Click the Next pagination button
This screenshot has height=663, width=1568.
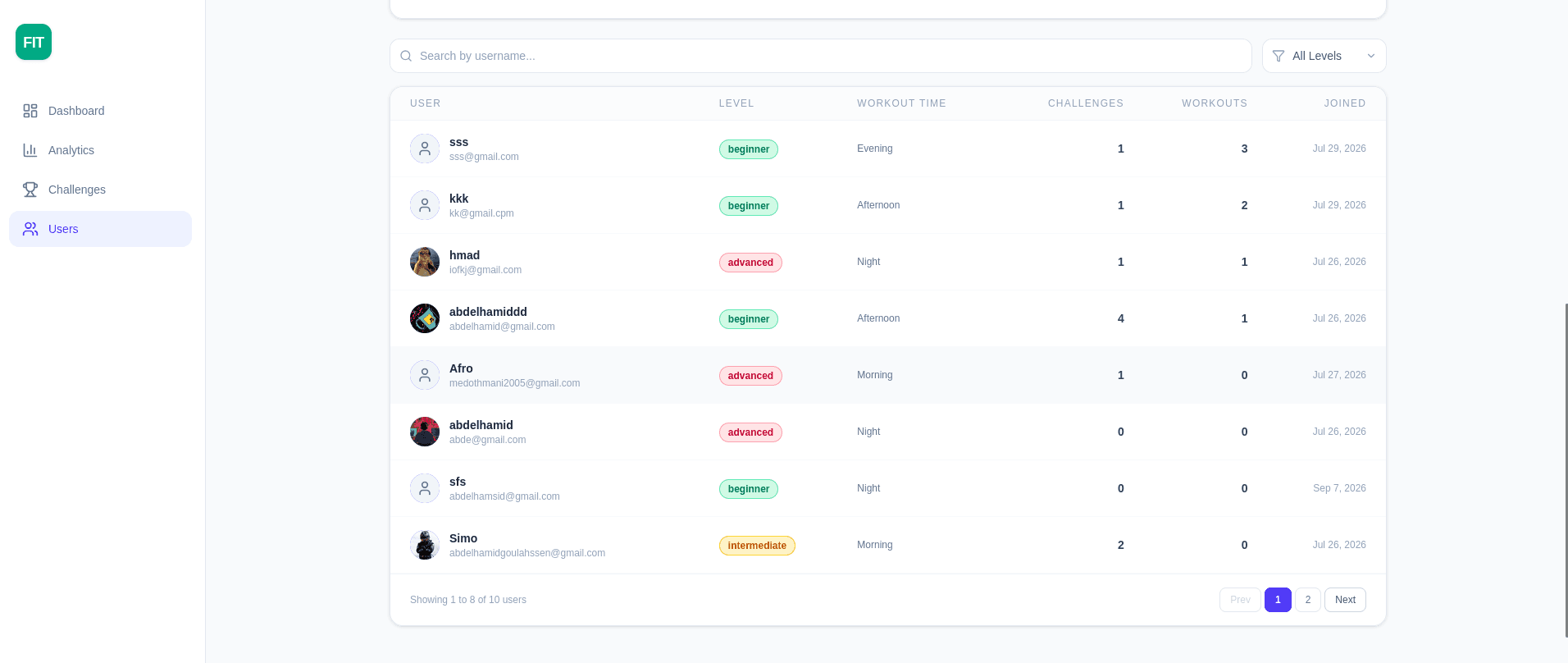pos(1345,600)
